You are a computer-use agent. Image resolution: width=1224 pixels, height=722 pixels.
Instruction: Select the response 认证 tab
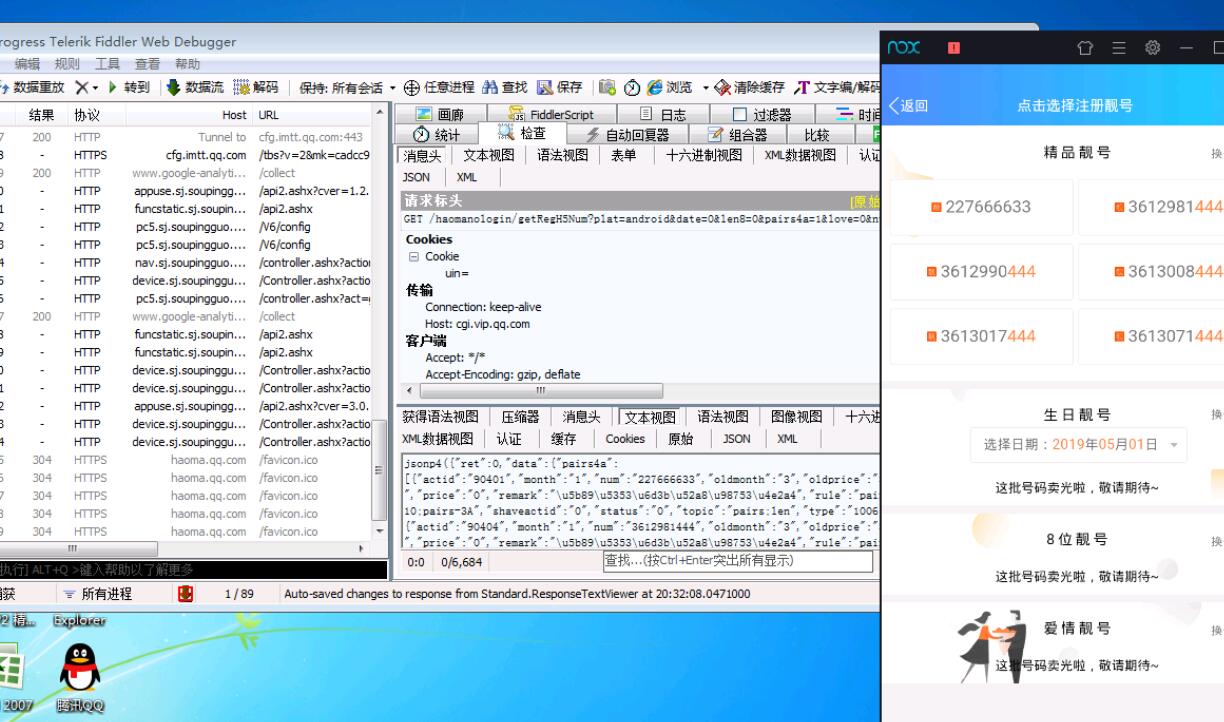coord(509,438)
